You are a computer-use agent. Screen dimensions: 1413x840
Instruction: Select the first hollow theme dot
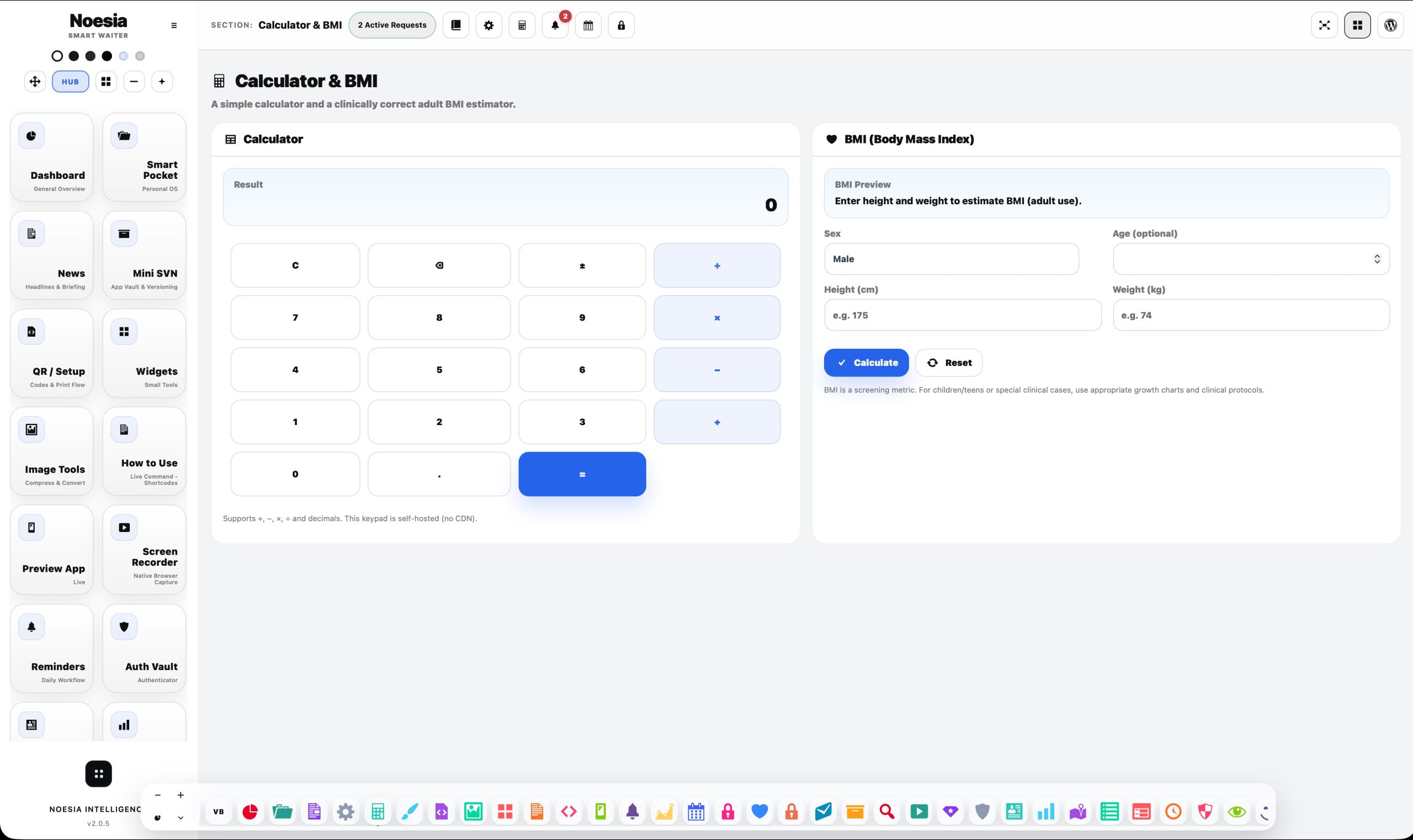coord(57,56)
